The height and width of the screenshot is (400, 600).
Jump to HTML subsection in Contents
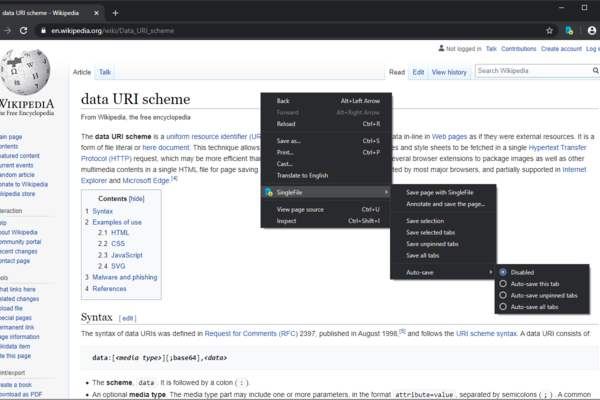(x=120, y=233)
